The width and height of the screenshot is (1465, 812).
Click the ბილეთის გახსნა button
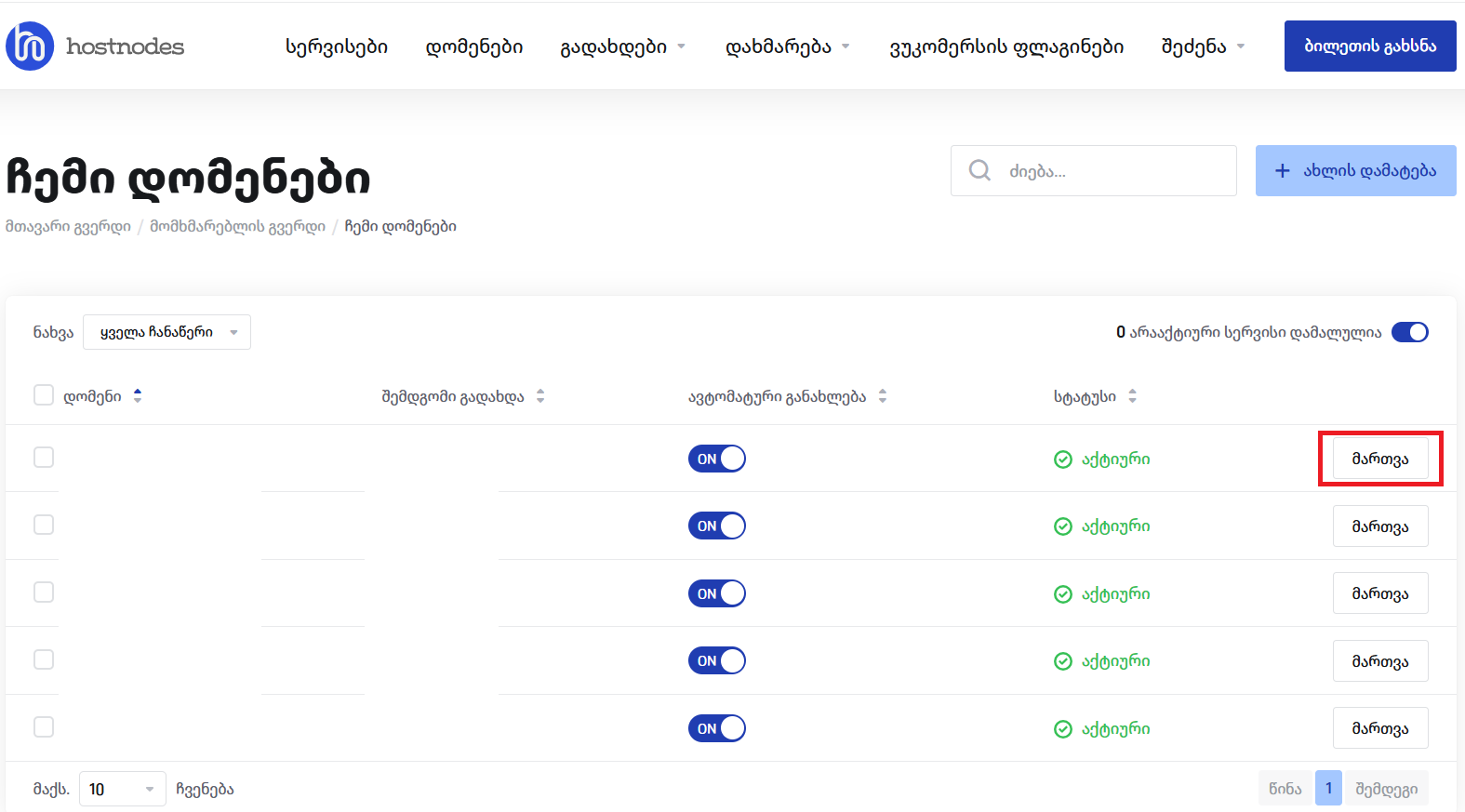(1369, 47)
